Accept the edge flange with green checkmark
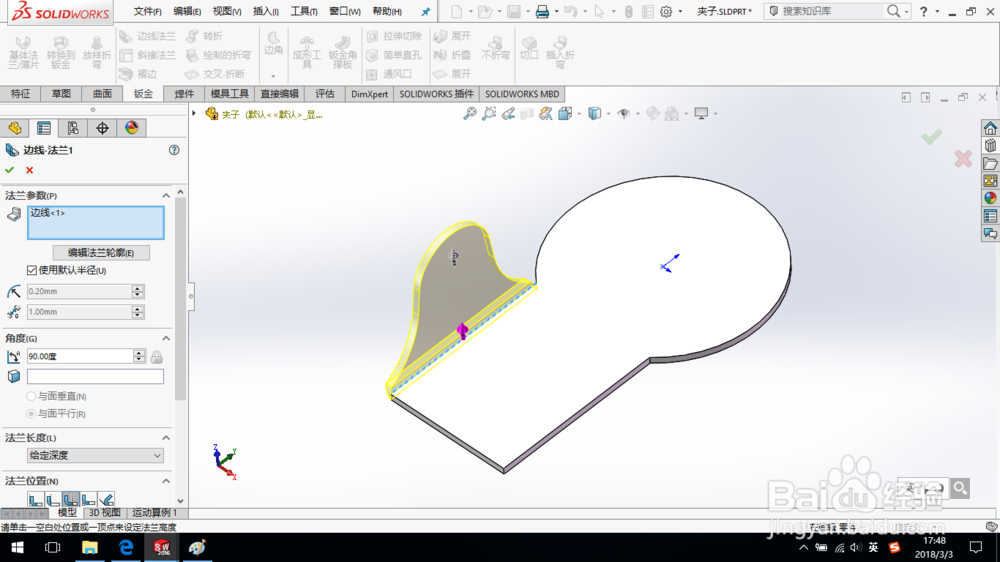The width and height of the screenshot is (1000, 562). (10, 170)
